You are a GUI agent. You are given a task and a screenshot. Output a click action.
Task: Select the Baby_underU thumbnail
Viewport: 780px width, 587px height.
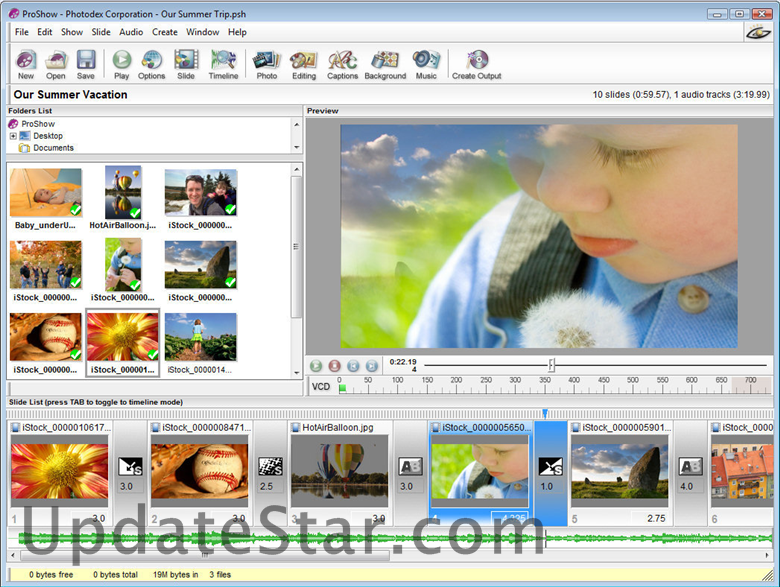tap(46, 192)
